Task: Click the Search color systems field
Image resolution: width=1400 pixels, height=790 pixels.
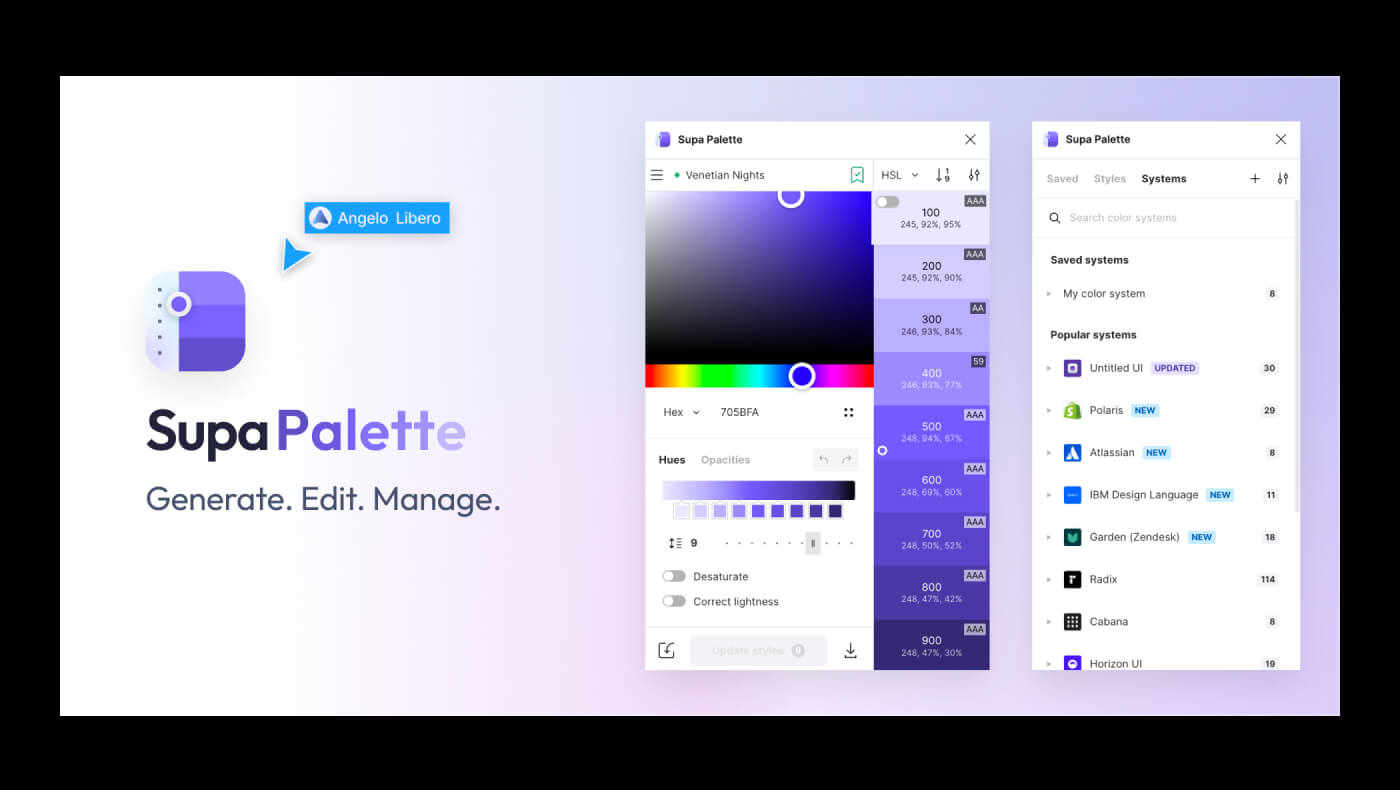Action: pos(1165,218)
